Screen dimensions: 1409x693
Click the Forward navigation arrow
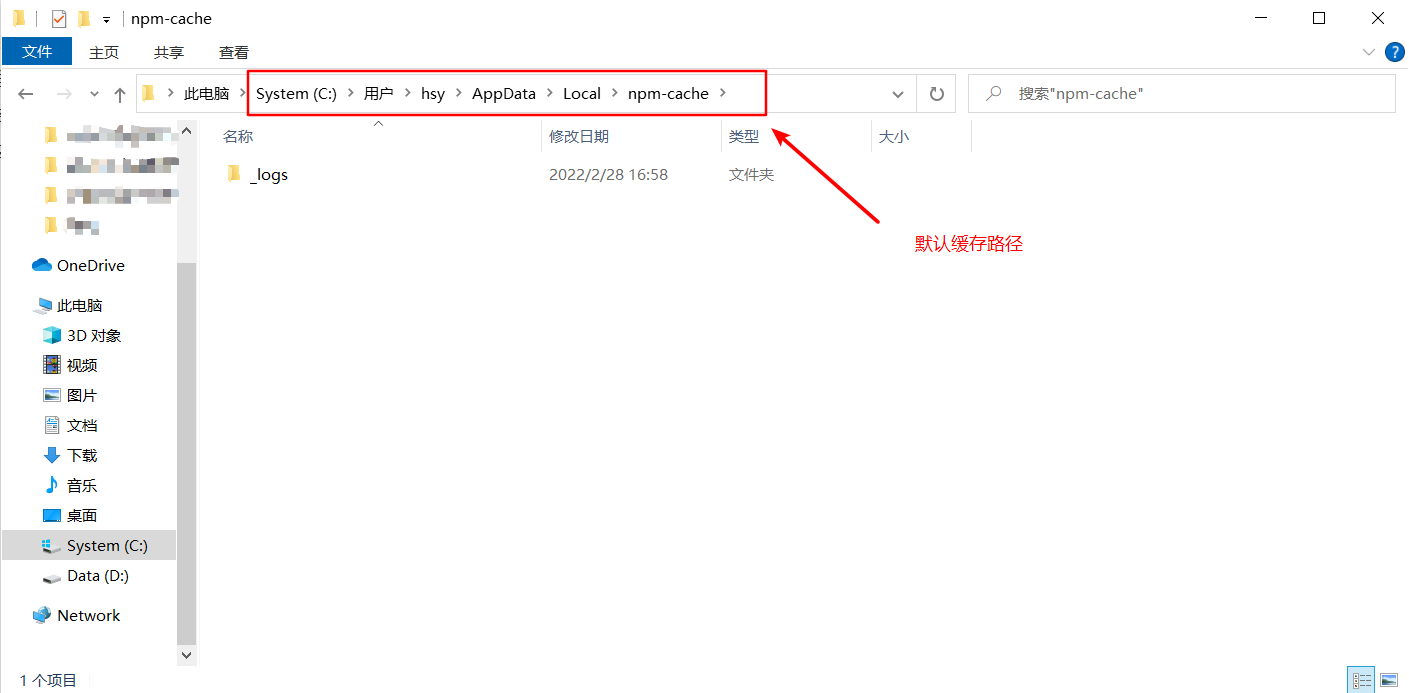pos(64,94)
